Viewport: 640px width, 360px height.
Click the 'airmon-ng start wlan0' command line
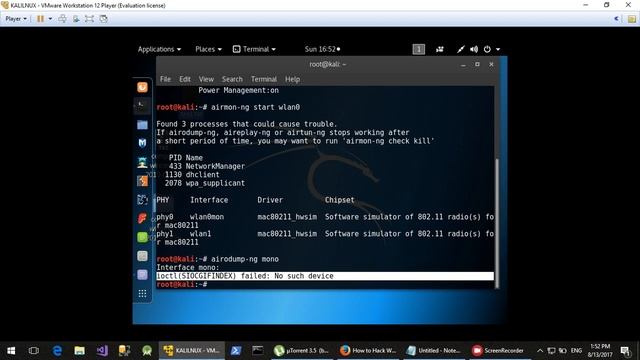coord(256,107)
